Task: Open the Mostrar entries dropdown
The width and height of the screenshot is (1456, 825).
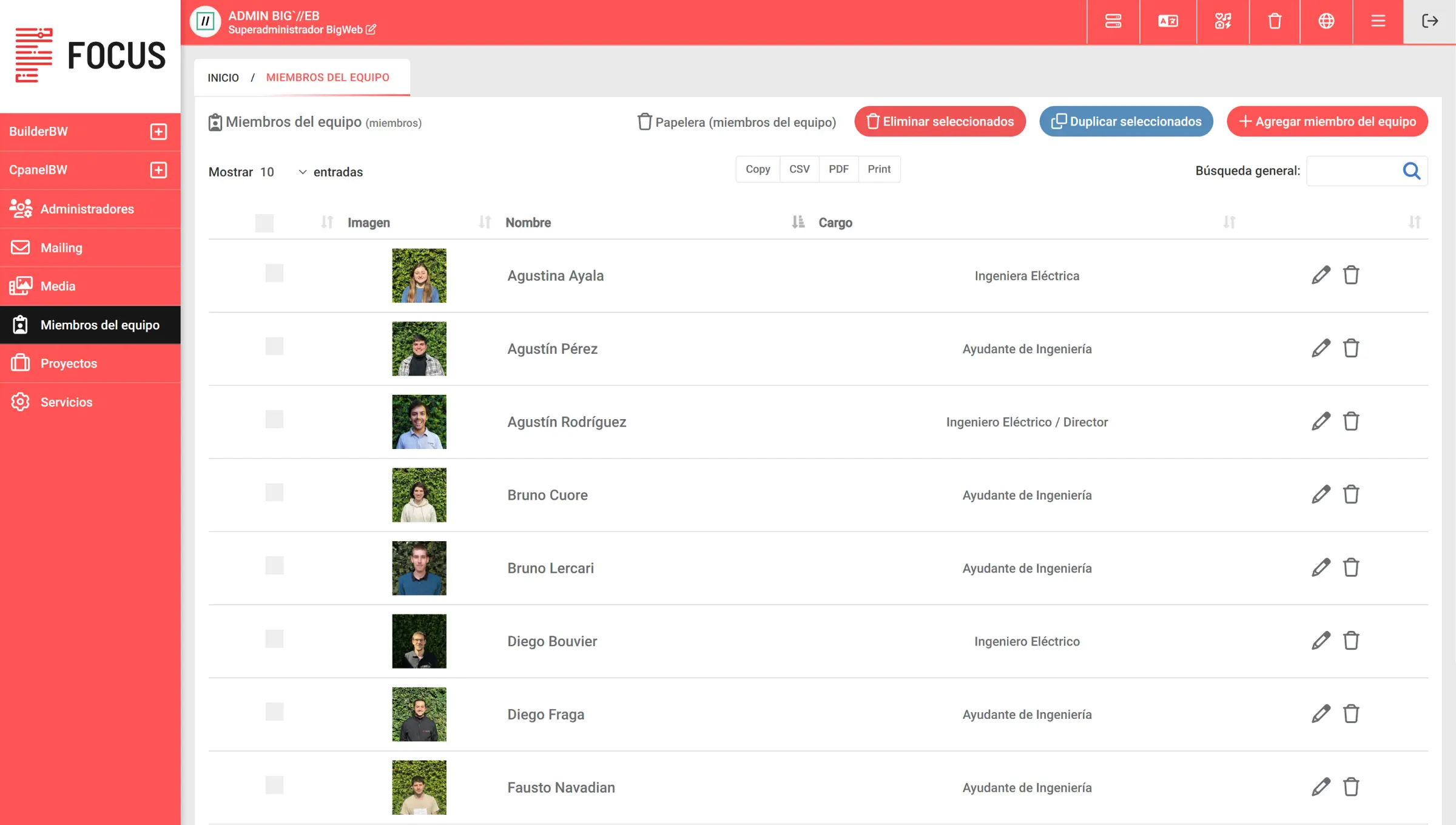Action: [x=283, y=172]
